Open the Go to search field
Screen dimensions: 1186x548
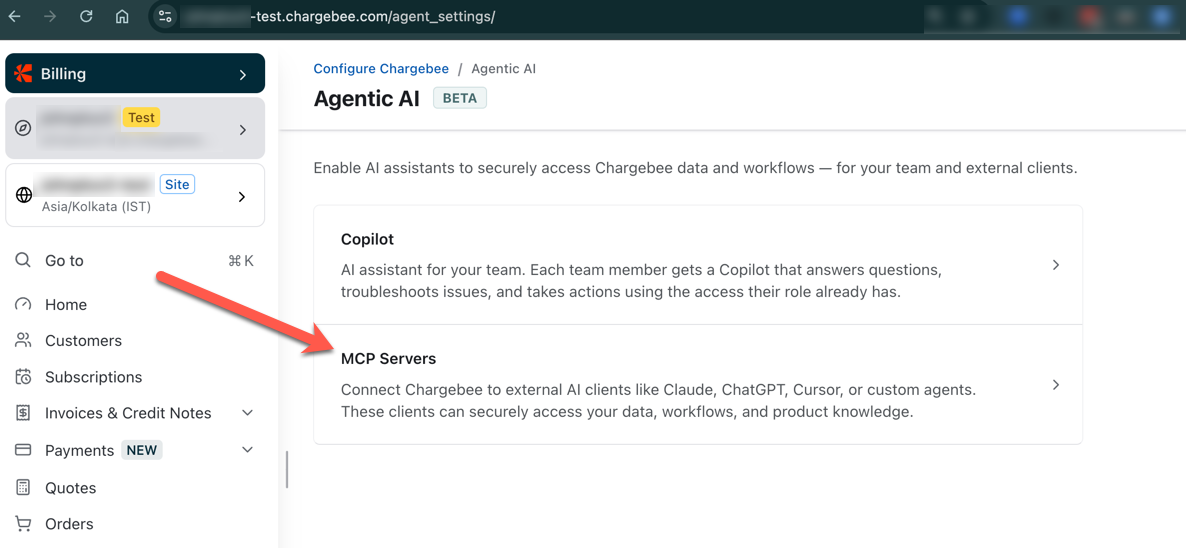click(x=135, y=261)
